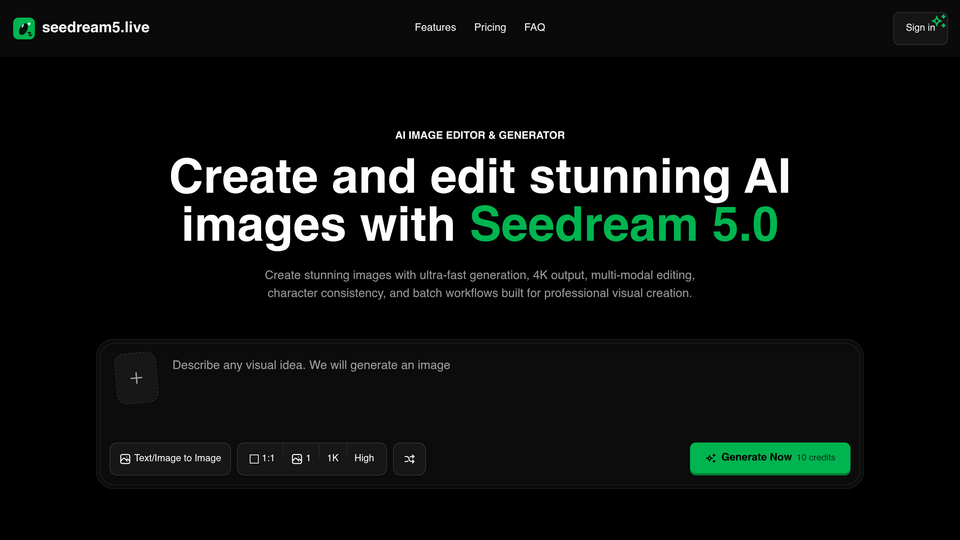Open the FAQ section

pos(534,28)
